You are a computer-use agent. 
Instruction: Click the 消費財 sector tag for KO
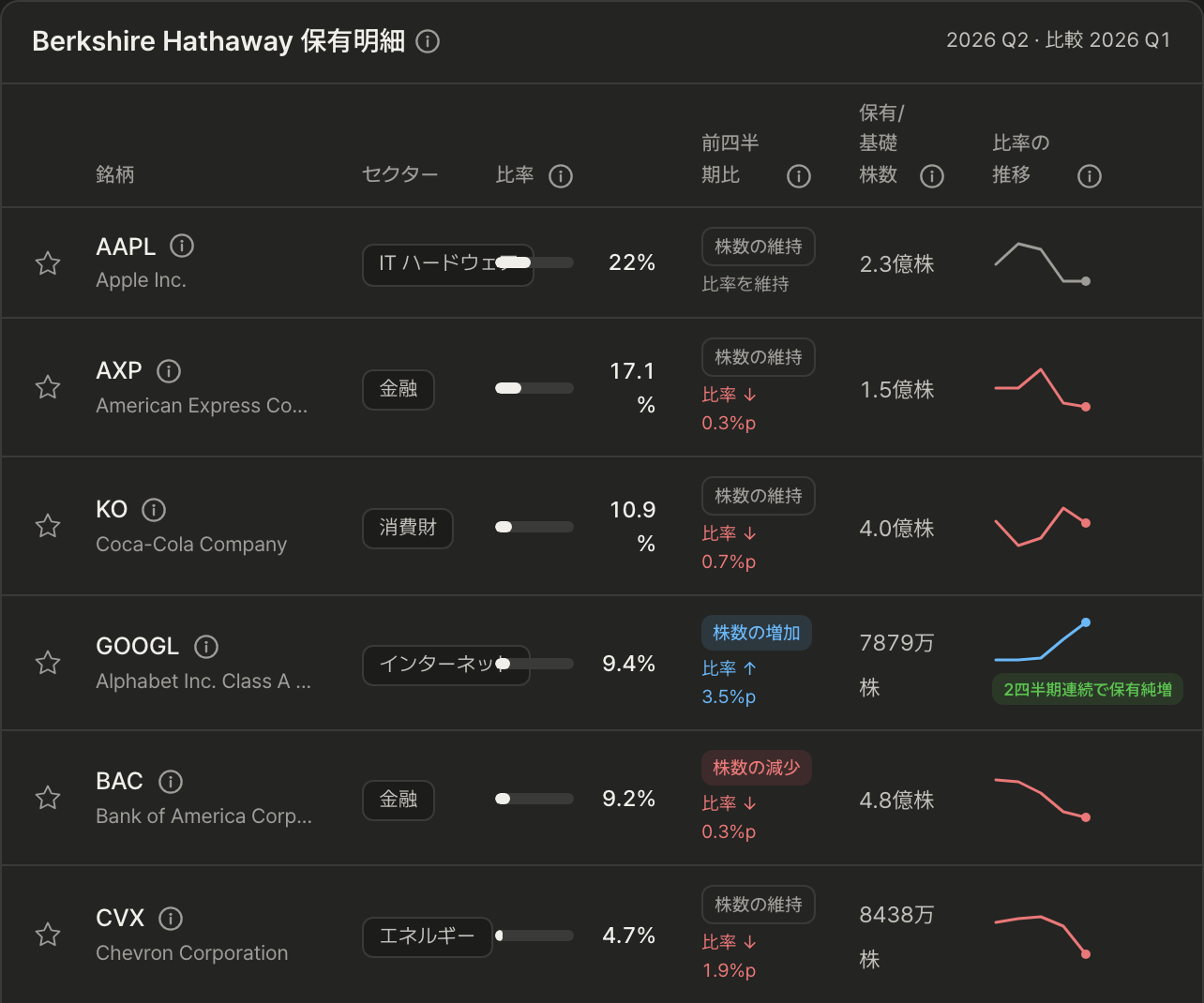[x=408, y=528]
